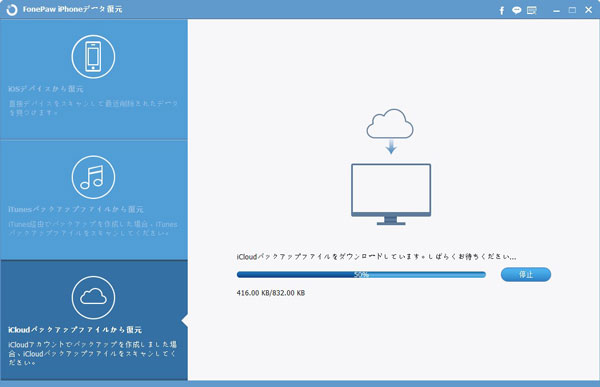Select the iCloud cloud icon in sidebar

point(93,297)
